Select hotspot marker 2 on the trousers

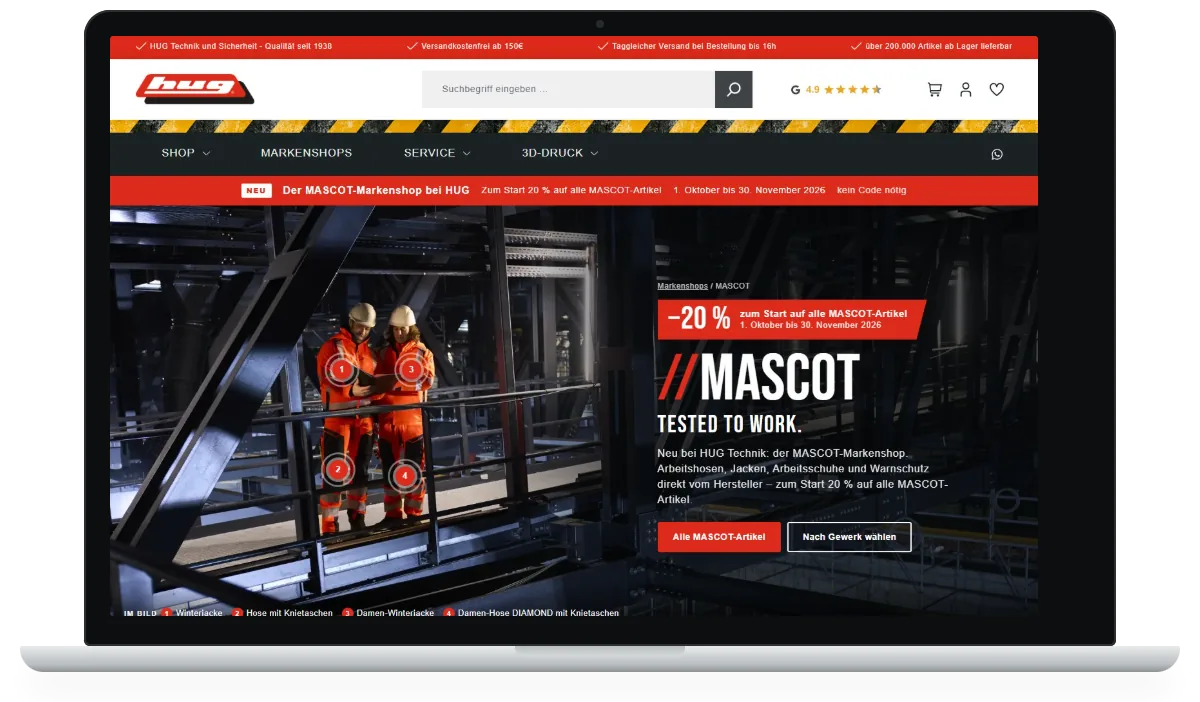click(338, 468)
